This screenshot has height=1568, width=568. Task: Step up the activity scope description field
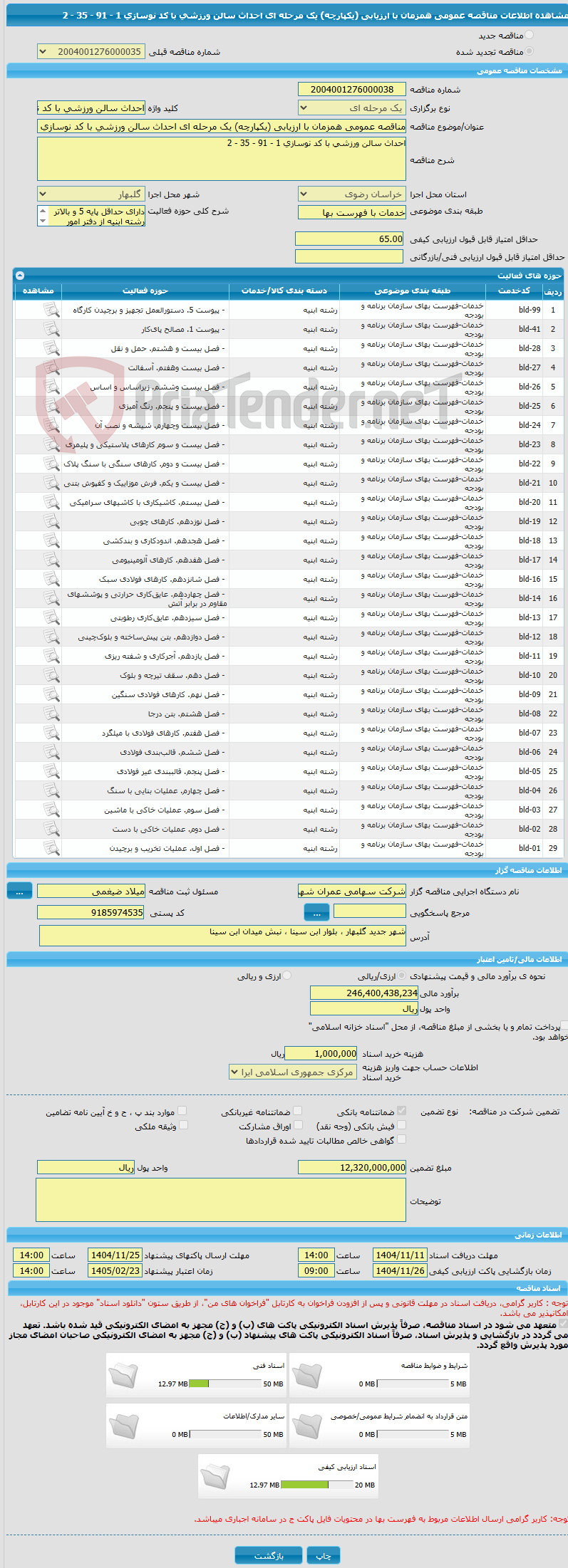click(x=43, y=211)
